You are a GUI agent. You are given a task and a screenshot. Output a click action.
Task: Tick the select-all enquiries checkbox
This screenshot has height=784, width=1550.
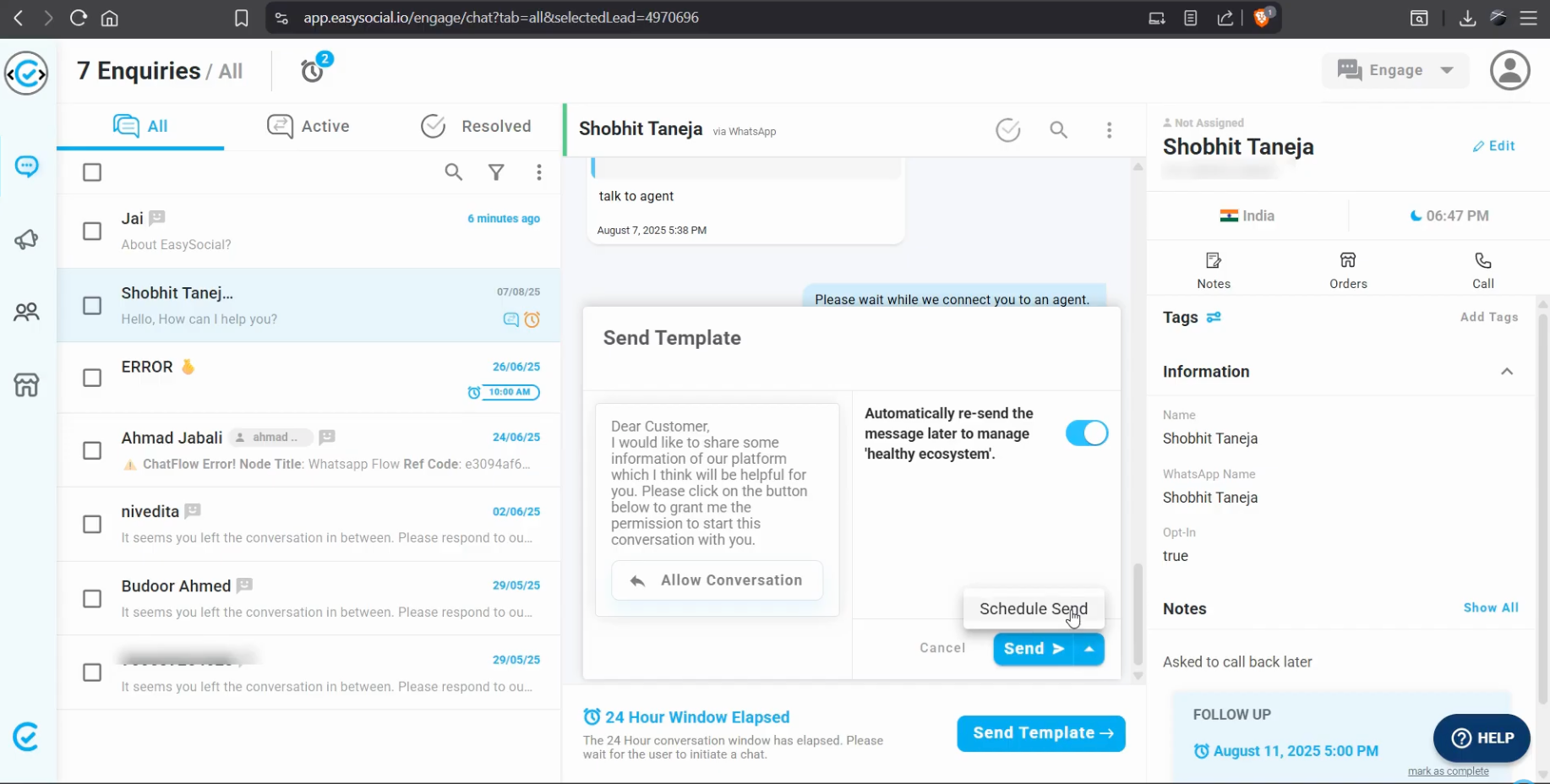(92, 172)
